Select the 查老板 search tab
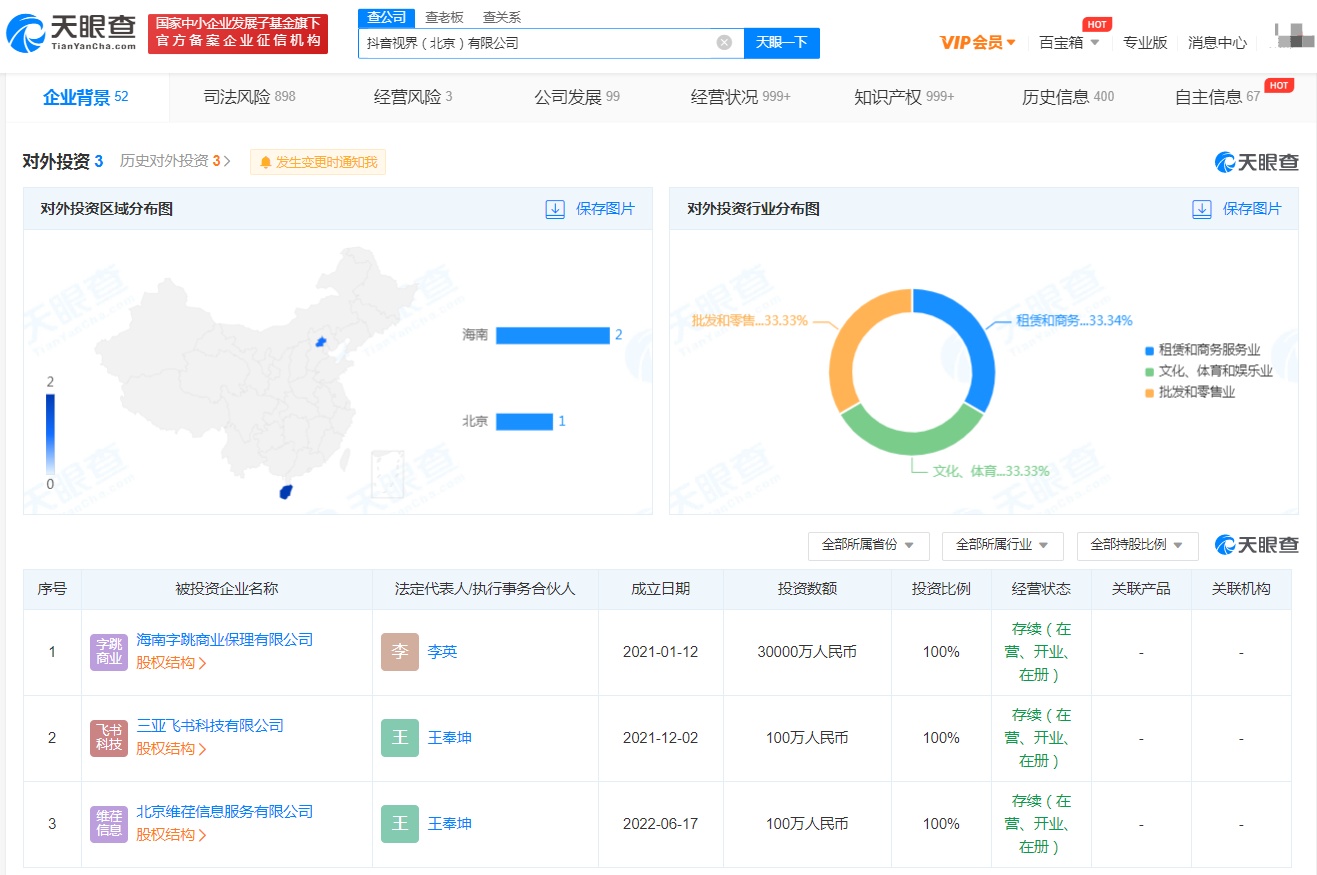The height and width of the screenshot is (875, 1317). click(x=444, y=17)
